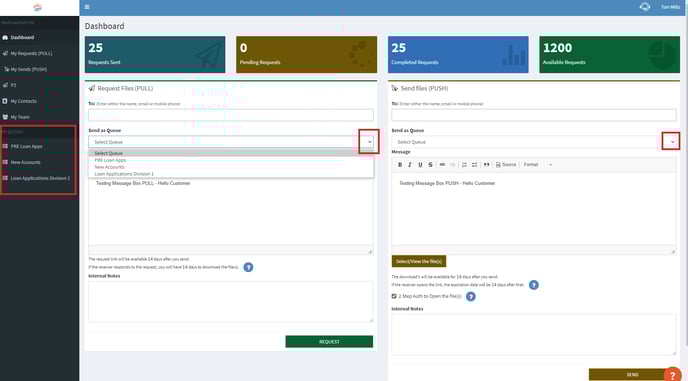Insert numbered list in message editor

click(x=464, y=165)
